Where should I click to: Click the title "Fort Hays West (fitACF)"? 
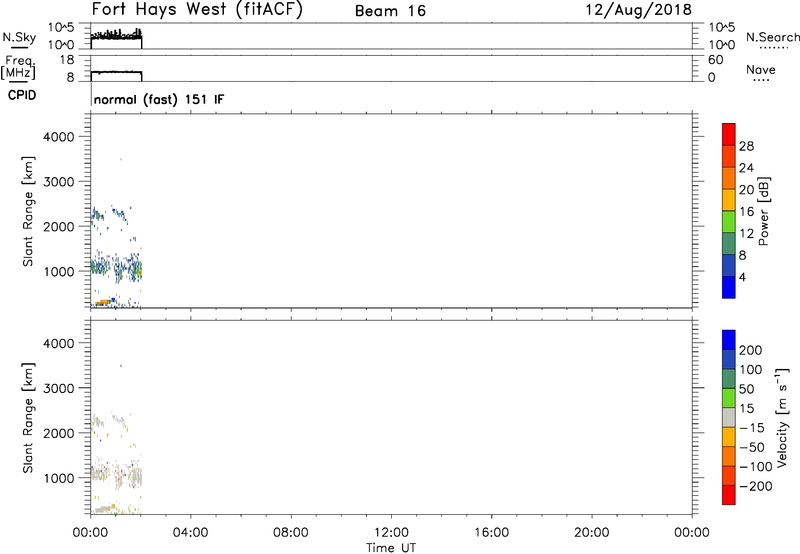coord(197,9)
